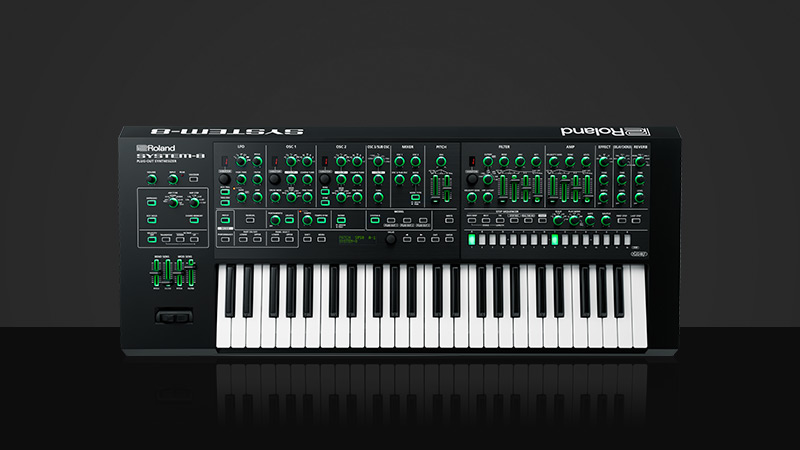Click the MANUAL button
800x450 pixels.
click(x=250, y=220)
